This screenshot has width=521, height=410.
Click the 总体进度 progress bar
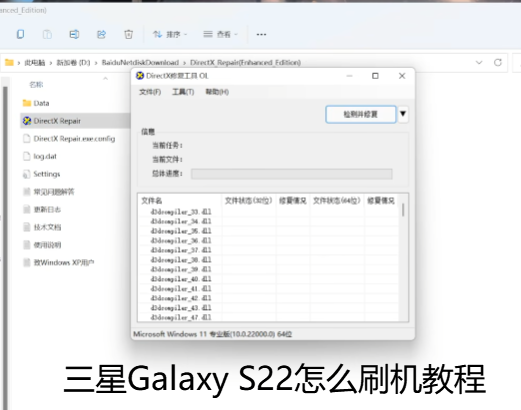pos(292,174)
